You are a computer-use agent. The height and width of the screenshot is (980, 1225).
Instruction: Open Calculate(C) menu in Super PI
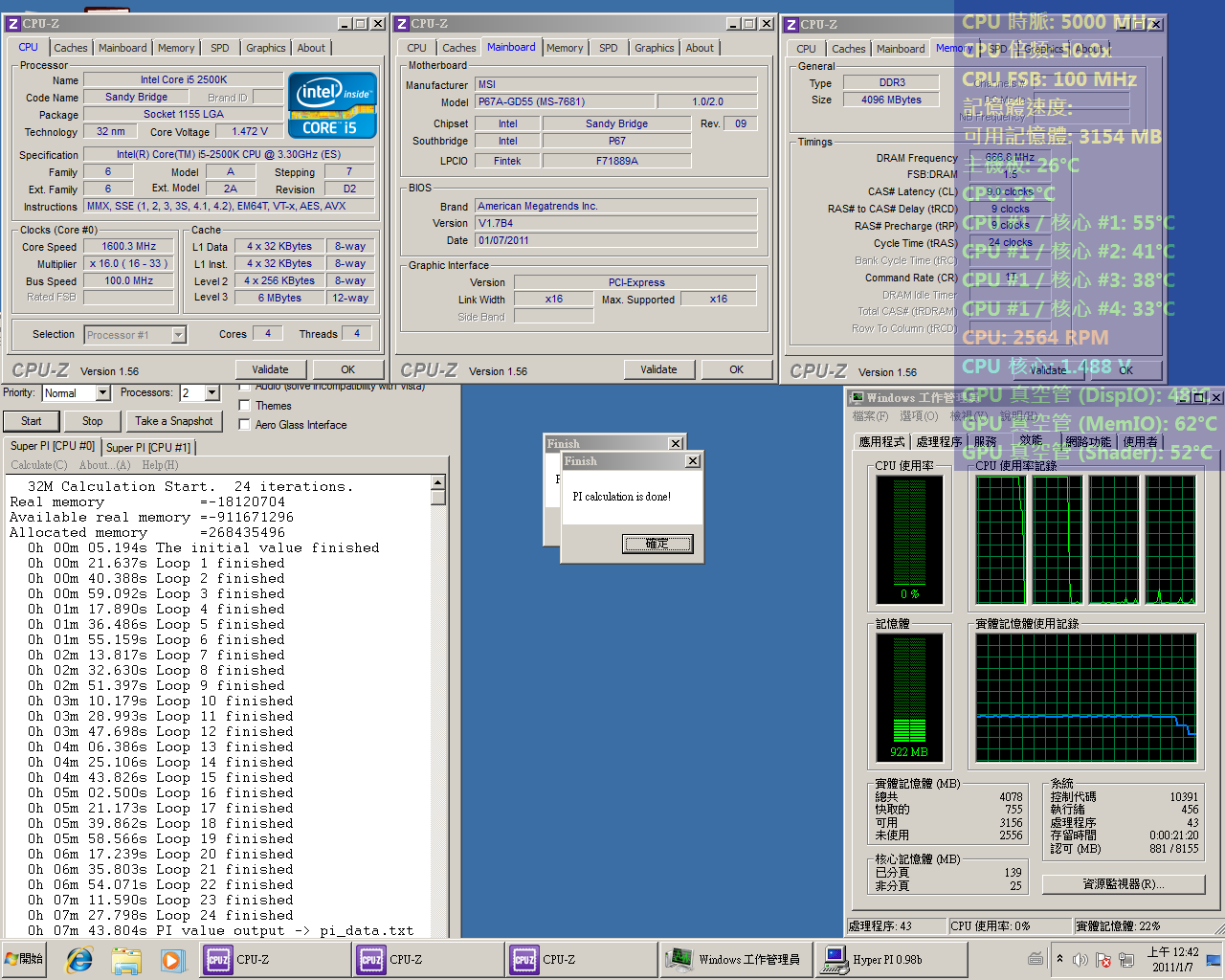pos(39,465)
